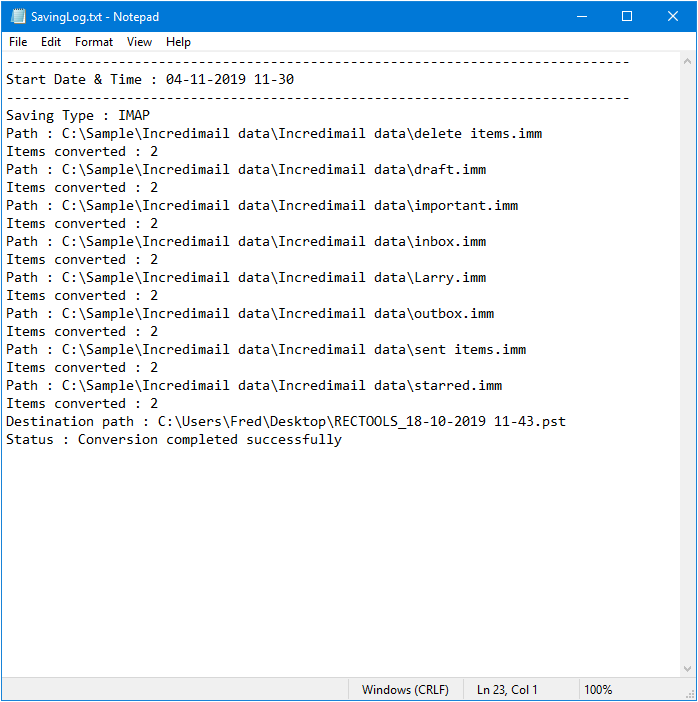Click the inbox.imm path line
The height and width of the screenshot is (702, 698).
click(246, 241)
